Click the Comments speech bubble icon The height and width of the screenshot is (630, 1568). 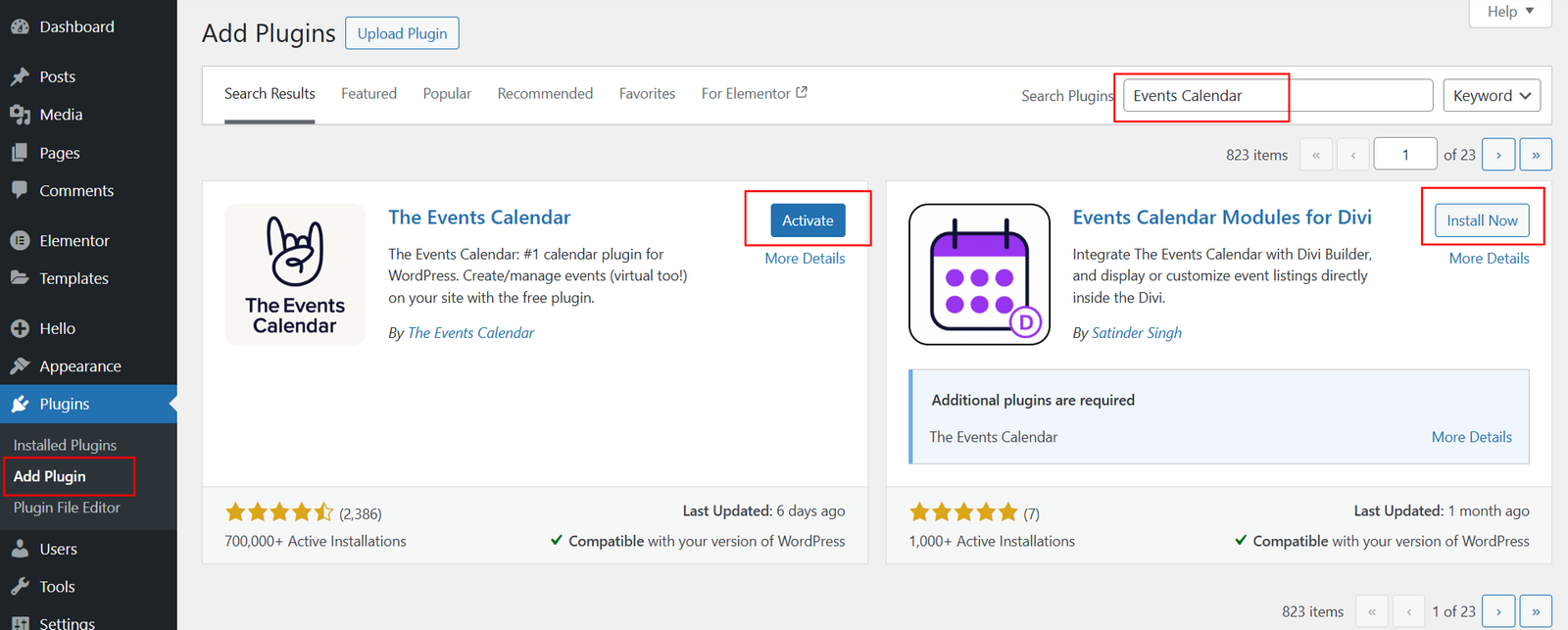20,190
